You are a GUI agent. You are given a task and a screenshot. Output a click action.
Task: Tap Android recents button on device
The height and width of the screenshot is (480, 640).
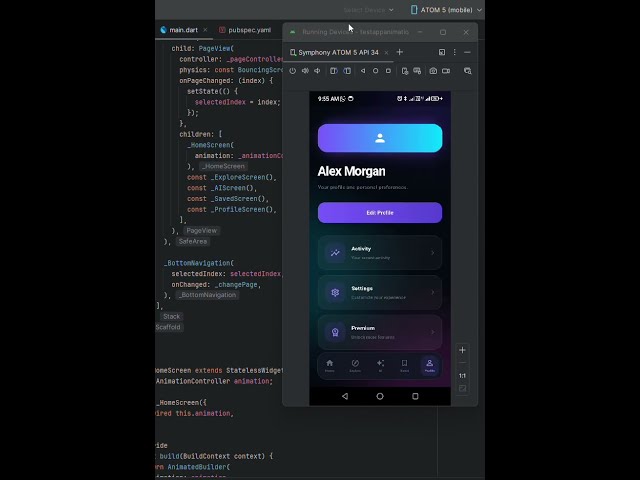point(415,396)
